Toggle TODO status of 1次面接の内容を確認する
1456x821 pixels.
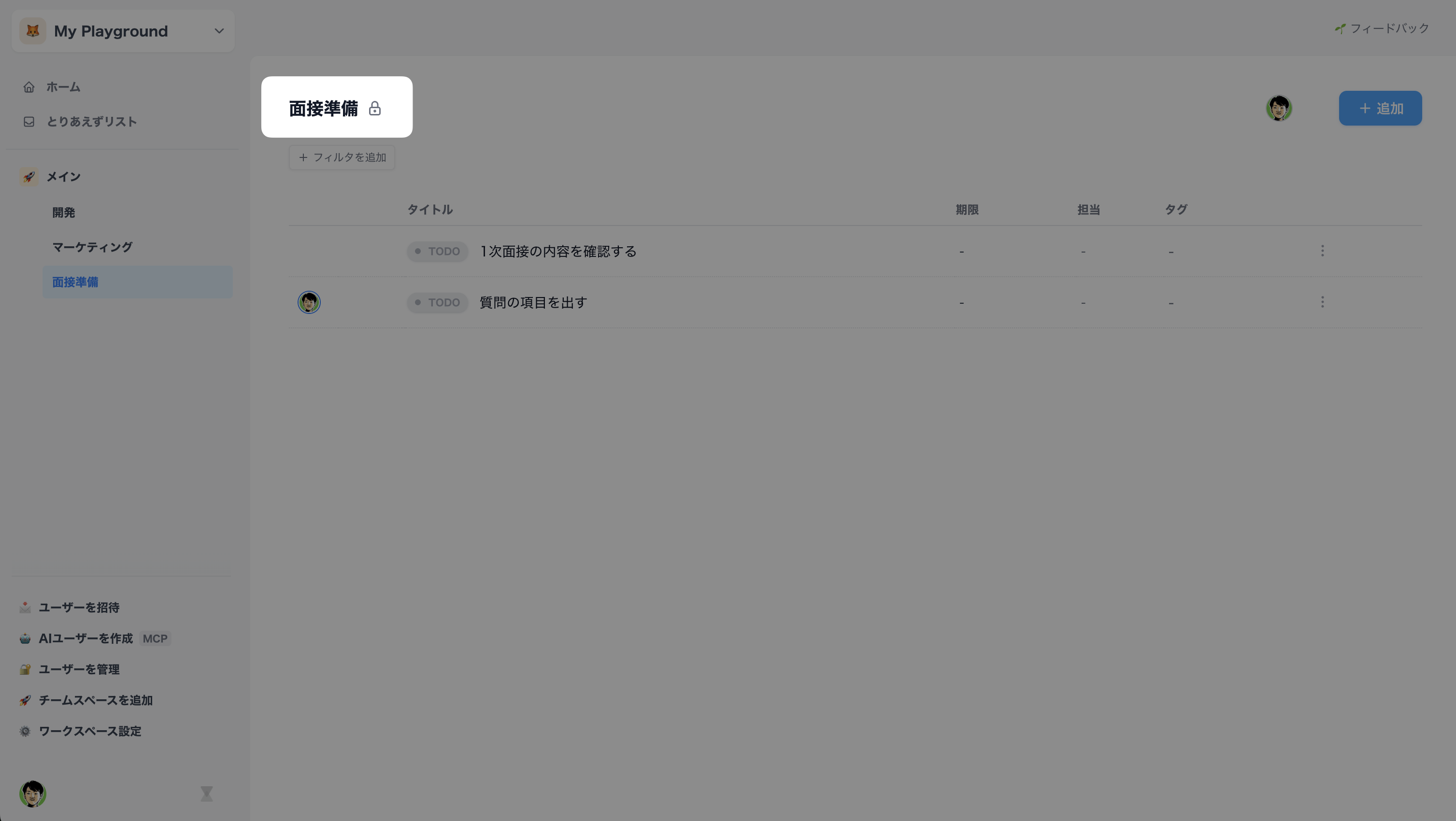click(437, 251)
